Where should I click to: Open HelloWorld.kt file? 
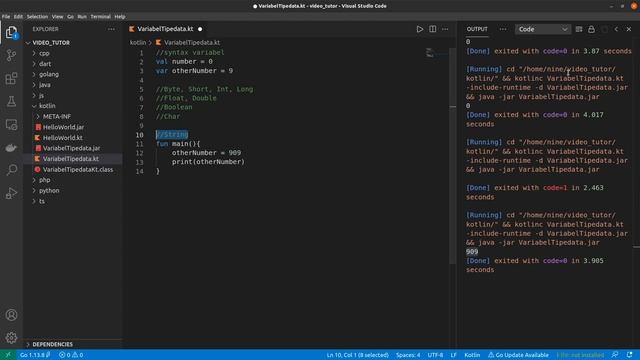click(x=63, y=138)
